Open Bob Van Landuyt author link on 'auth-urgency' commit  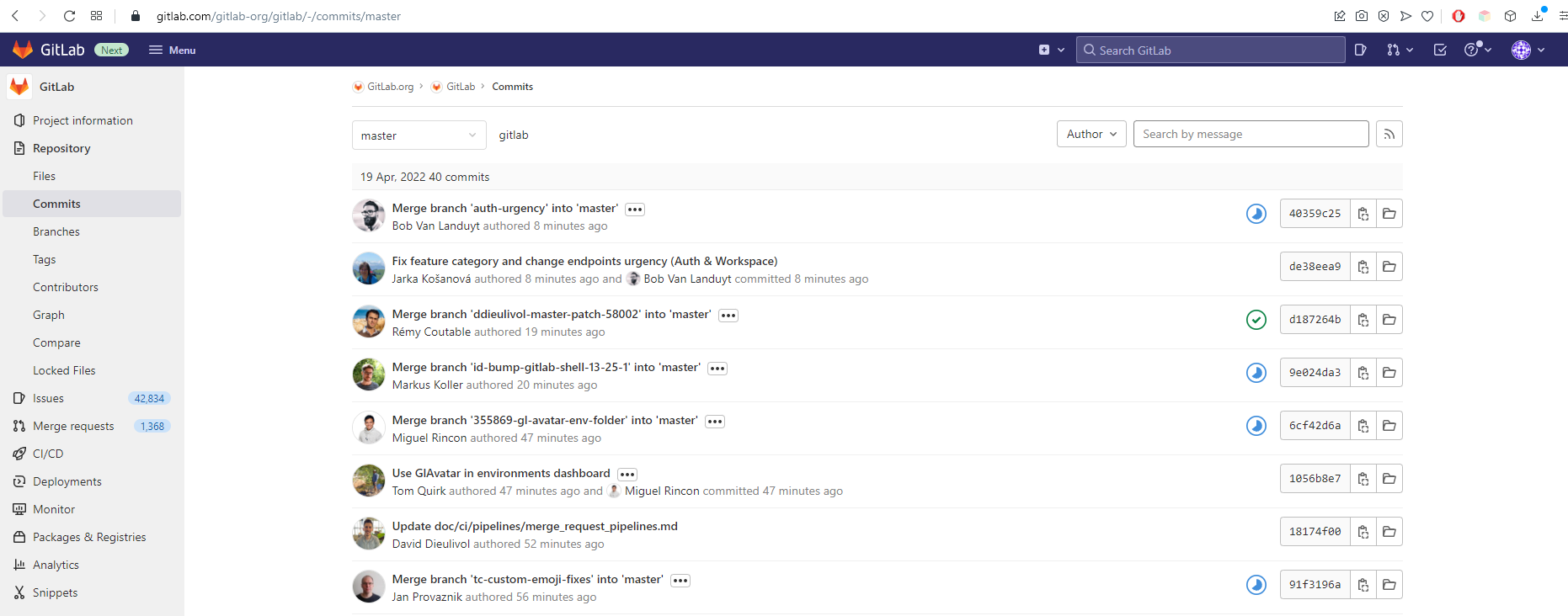click(435, 226)
